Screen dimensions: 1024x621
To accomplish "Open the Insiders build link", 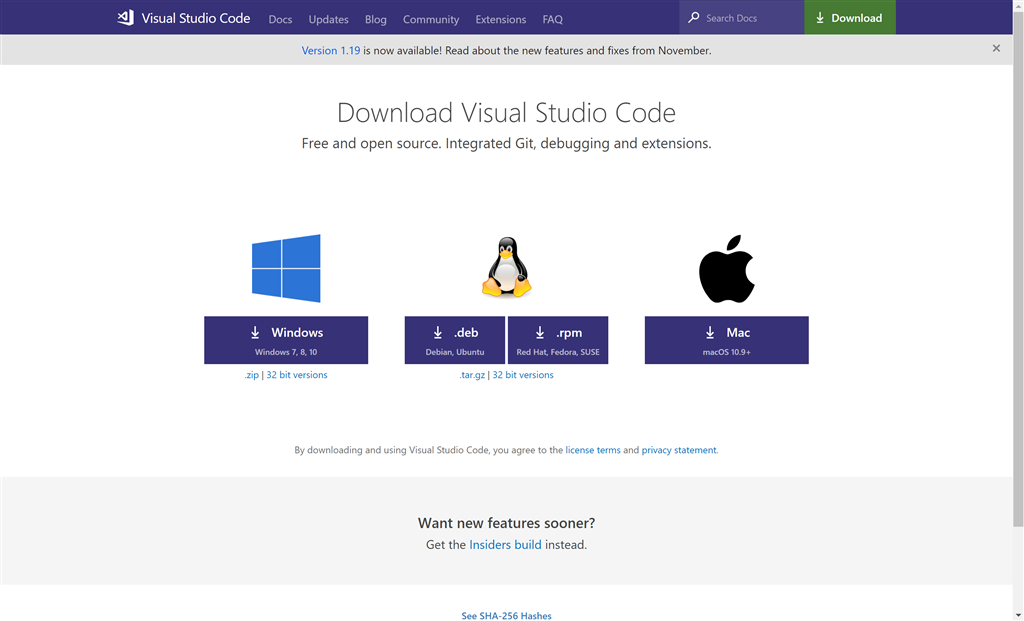I will tap(505, 545).
